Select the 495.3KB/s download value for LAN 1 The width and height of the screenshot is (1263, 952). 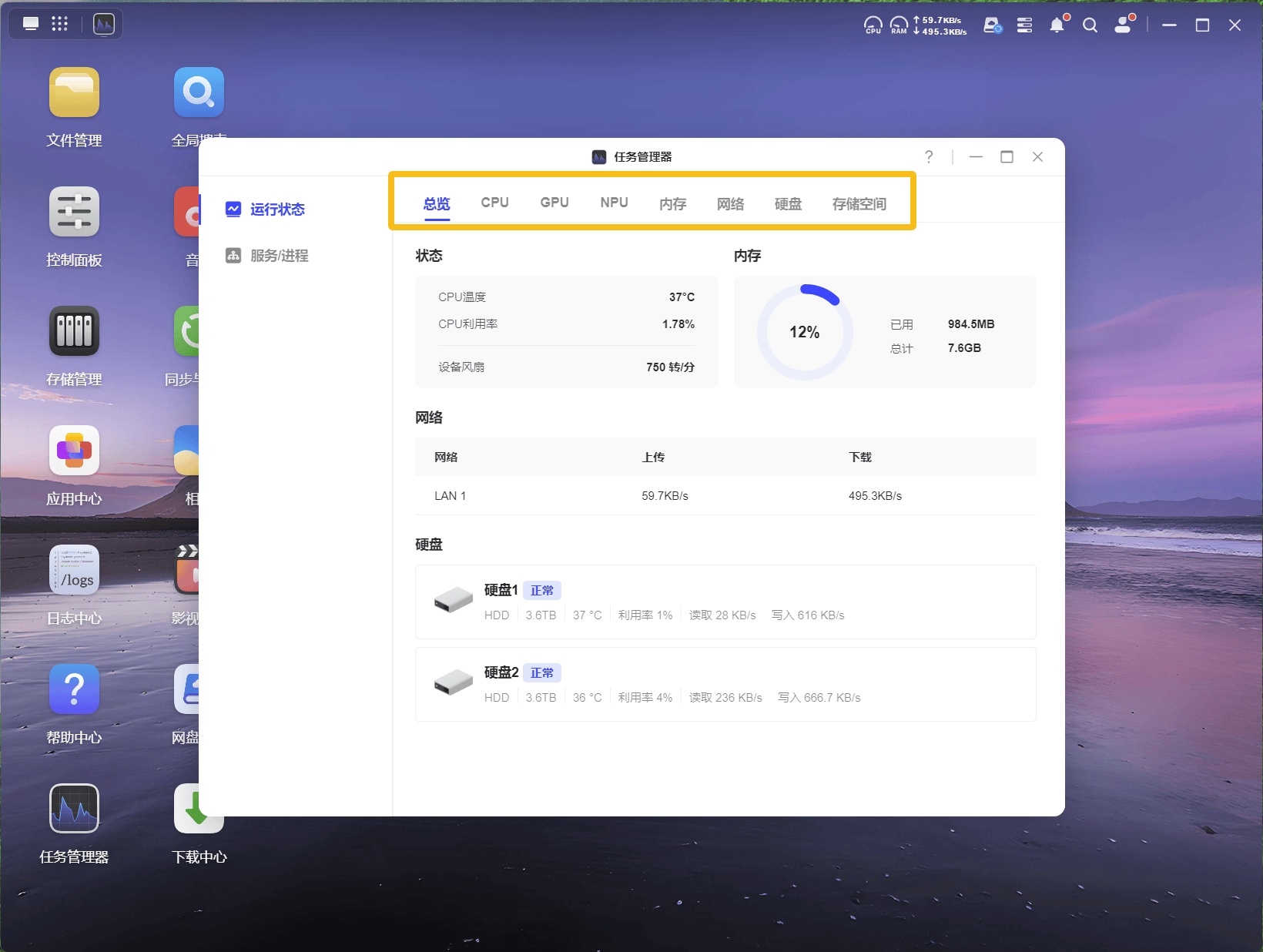[x=875, y=496]
